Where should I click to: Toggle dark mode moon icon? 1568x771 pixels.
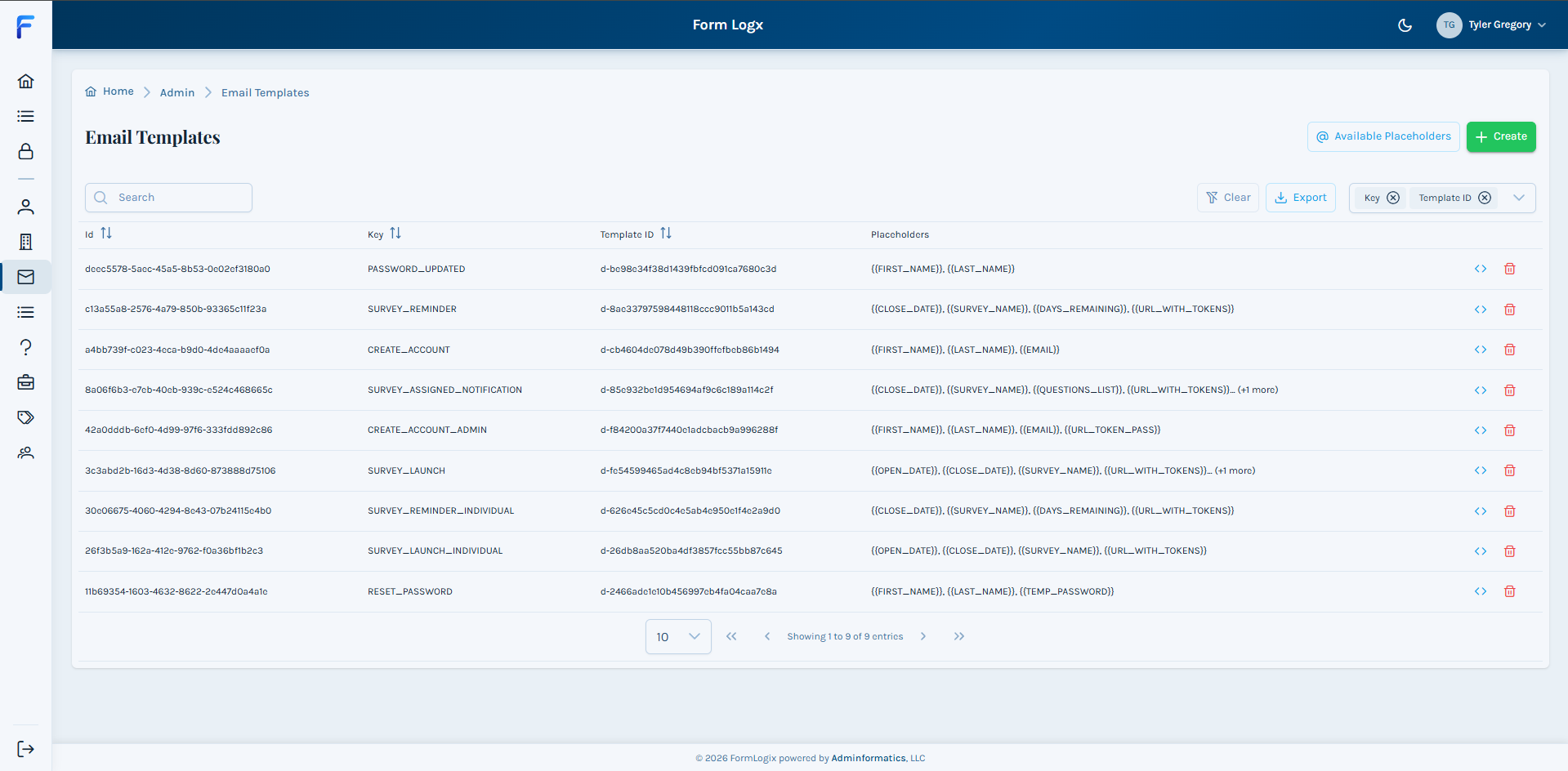1405,25
